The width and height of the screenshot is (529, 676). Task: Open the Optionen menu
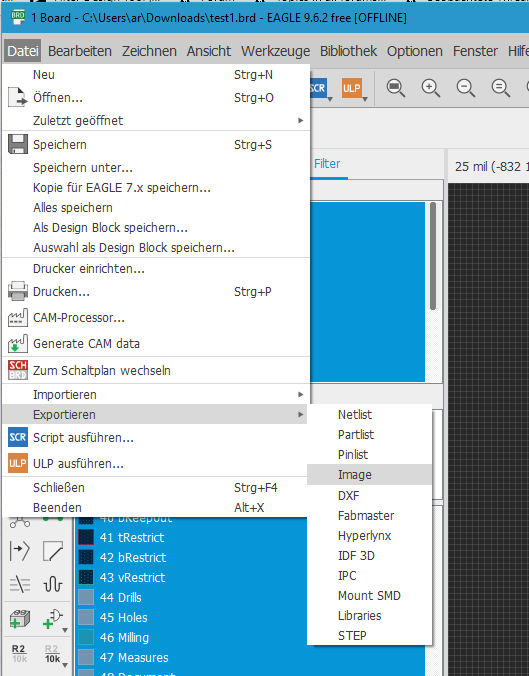pos(415,51)
